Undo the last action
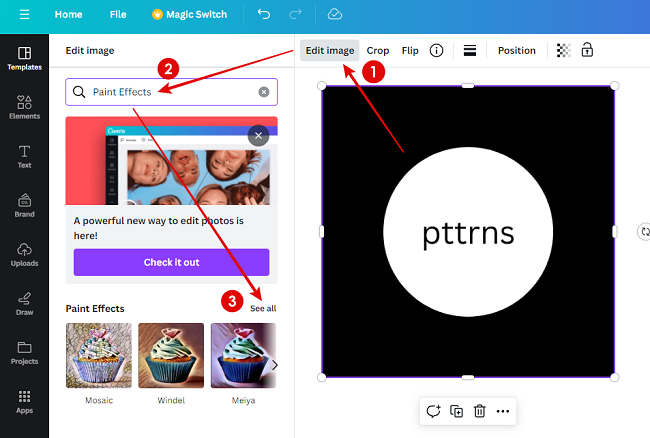 click(x=264, y=15)
